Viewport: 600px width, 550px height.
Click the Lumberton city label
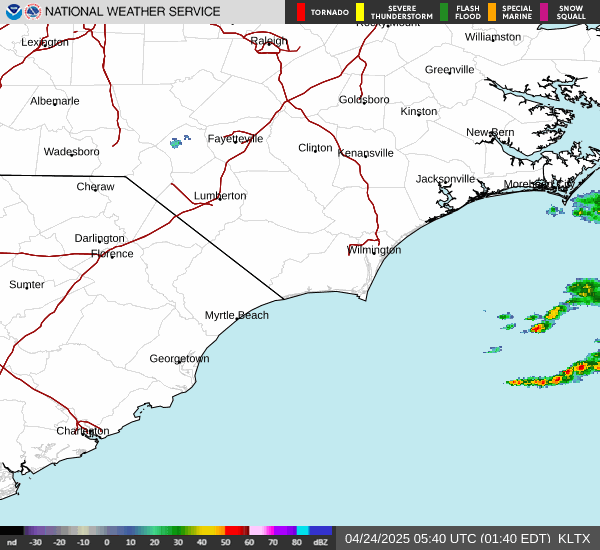[220, 196]
